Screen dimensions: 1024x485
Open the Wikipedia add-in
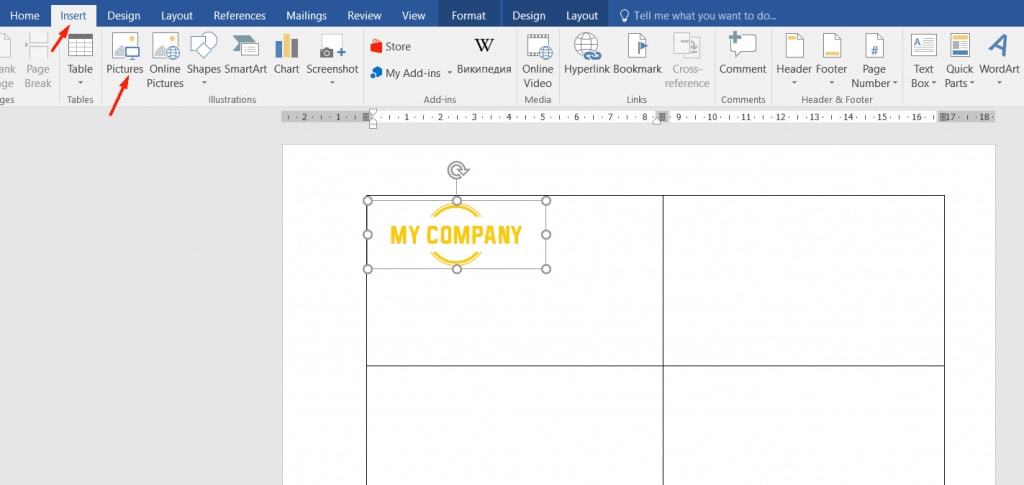click(484, 55)
